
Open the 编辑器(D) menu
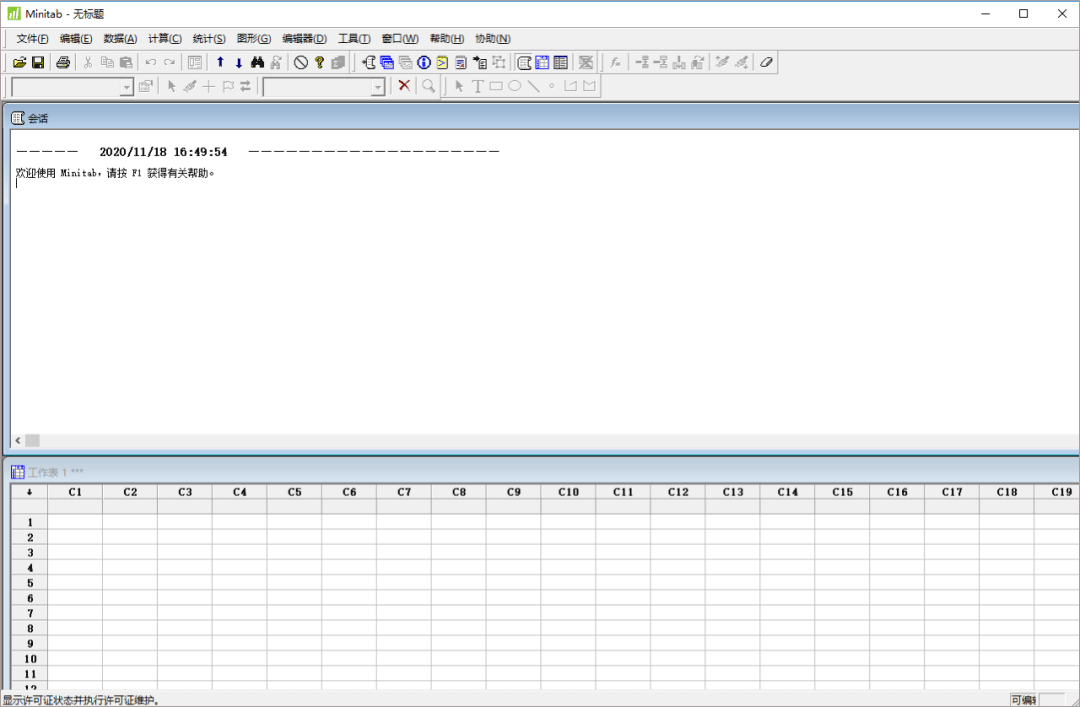(304, 39)
